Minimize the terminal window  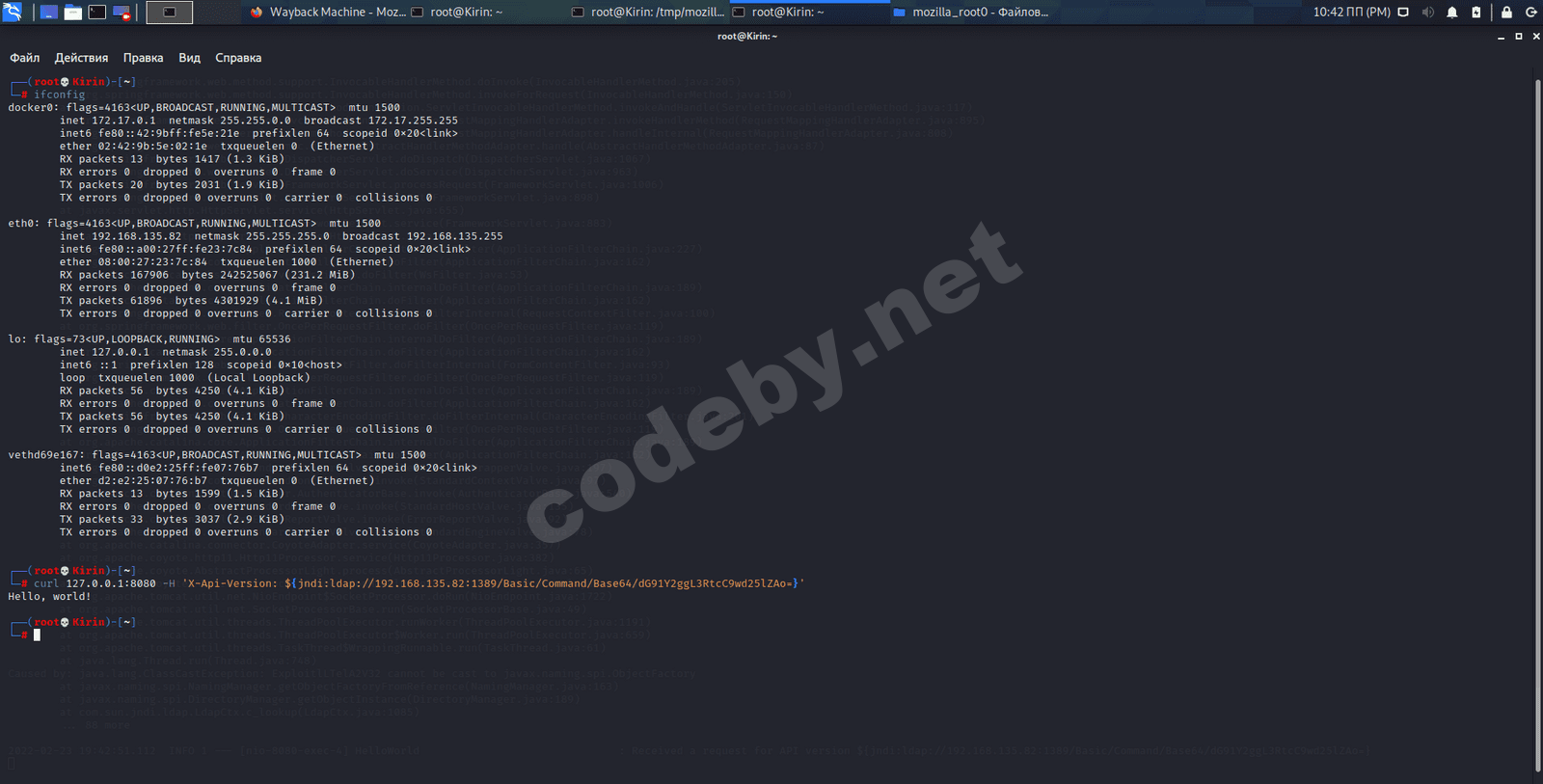click(1501, 37)
